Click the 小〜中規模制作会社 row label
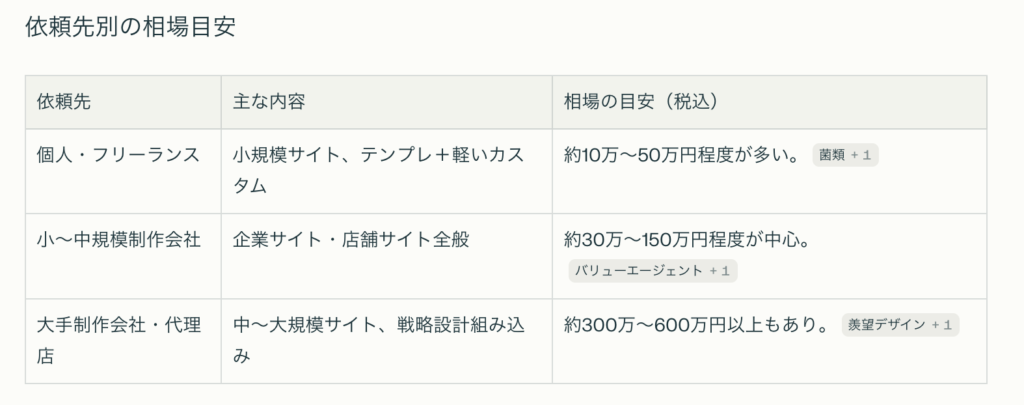1024x405 pixels. pyautogui.click(x=118, y=240)
